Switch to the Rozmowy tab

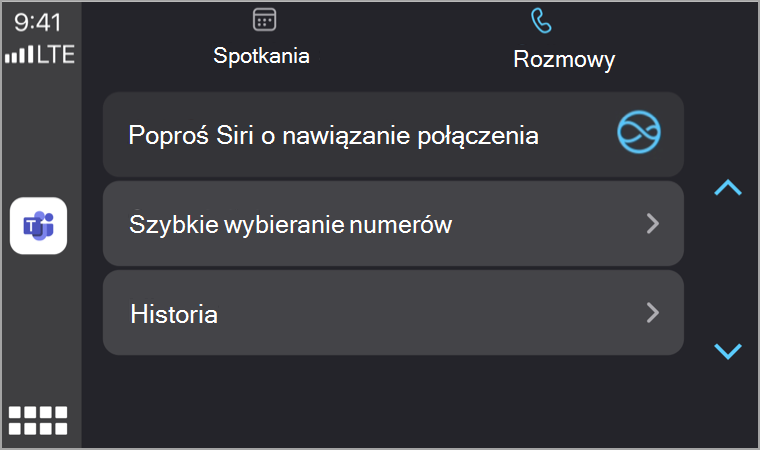564,40
